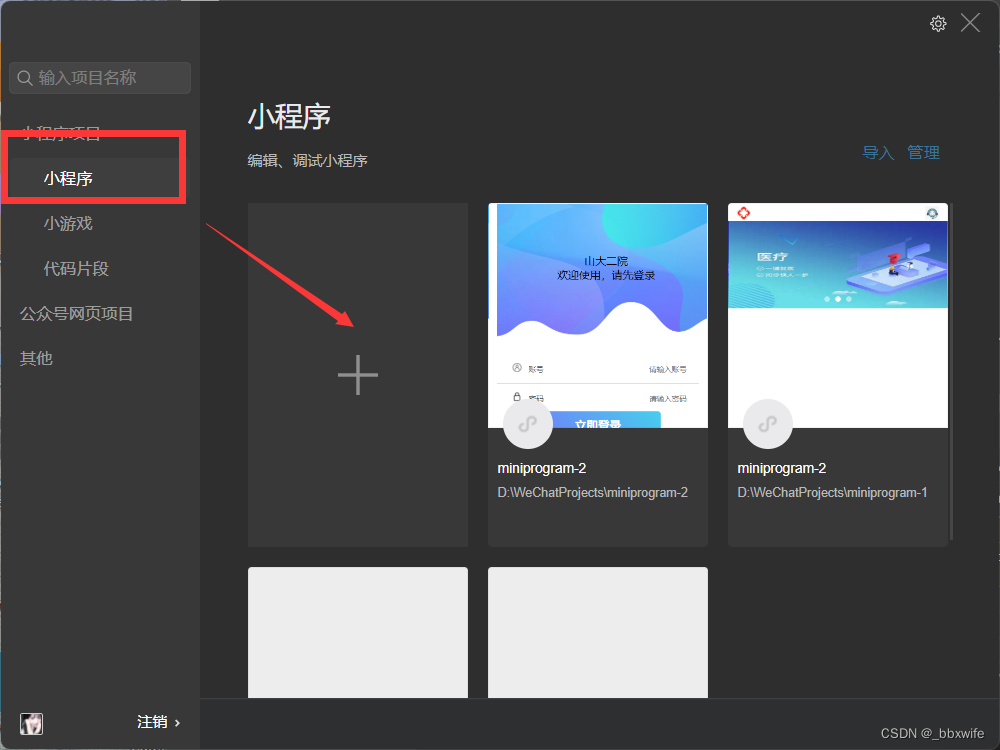Click the user avatar at bottom left
Screen dimensions: 1000x750
coord(31,724)
